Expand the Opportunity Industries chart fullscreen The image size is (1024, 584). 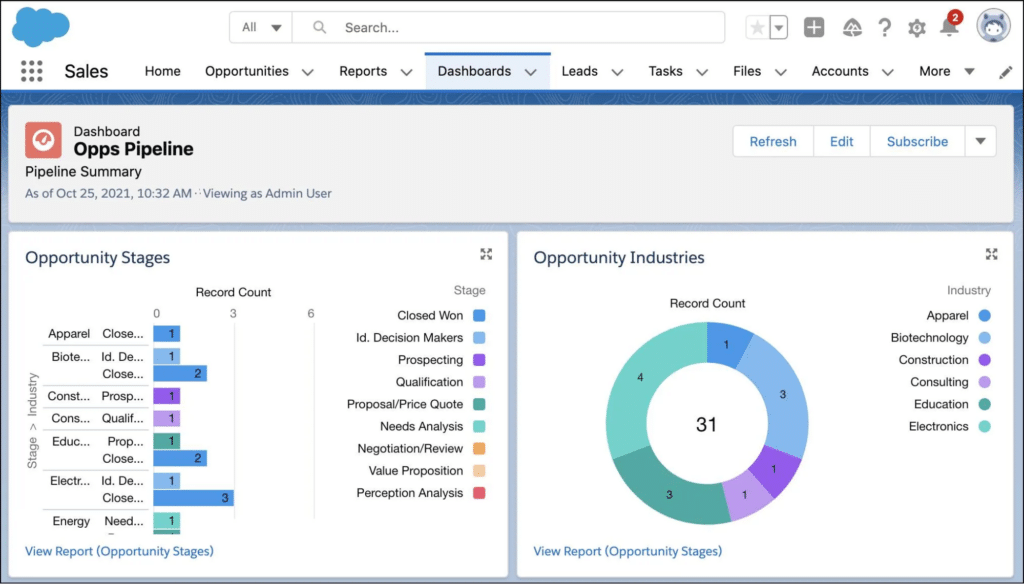991,254
